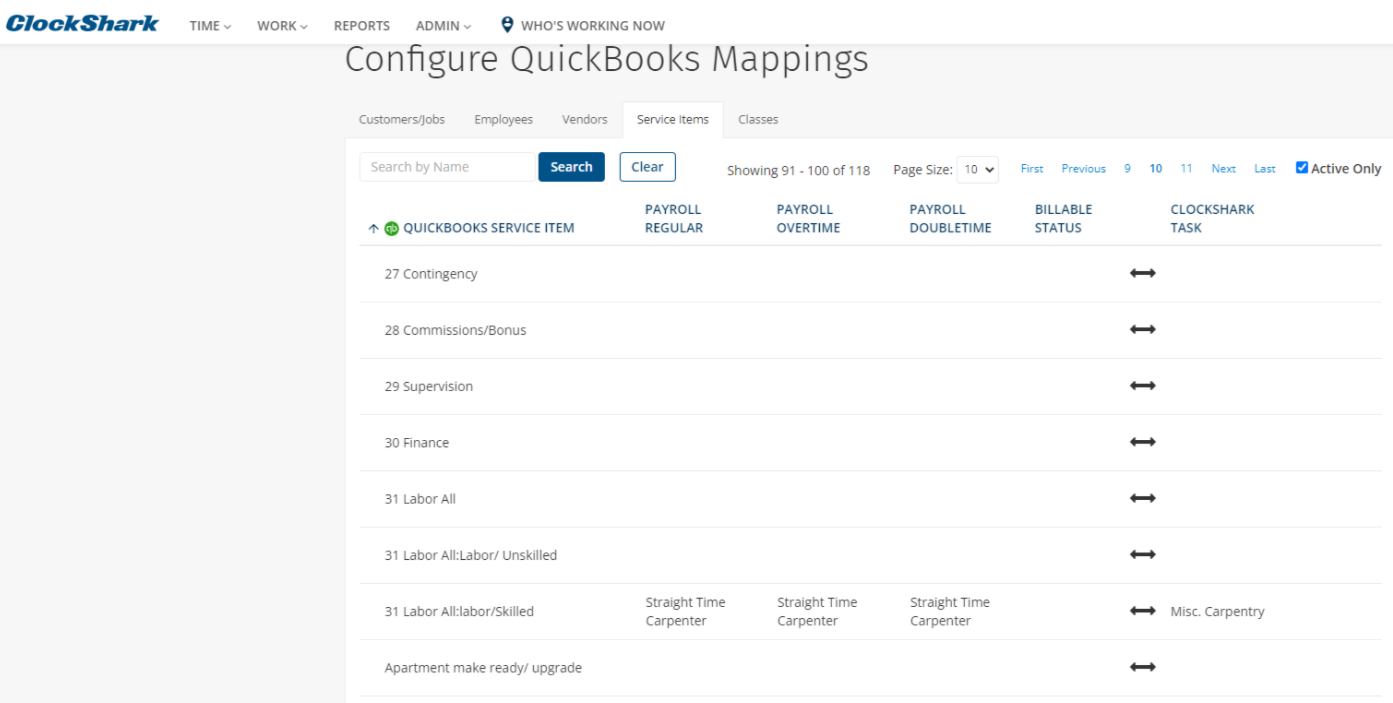Click the mapping arrow for 27 Contingency
The image size is (1393, 703).
[1143, 274]
